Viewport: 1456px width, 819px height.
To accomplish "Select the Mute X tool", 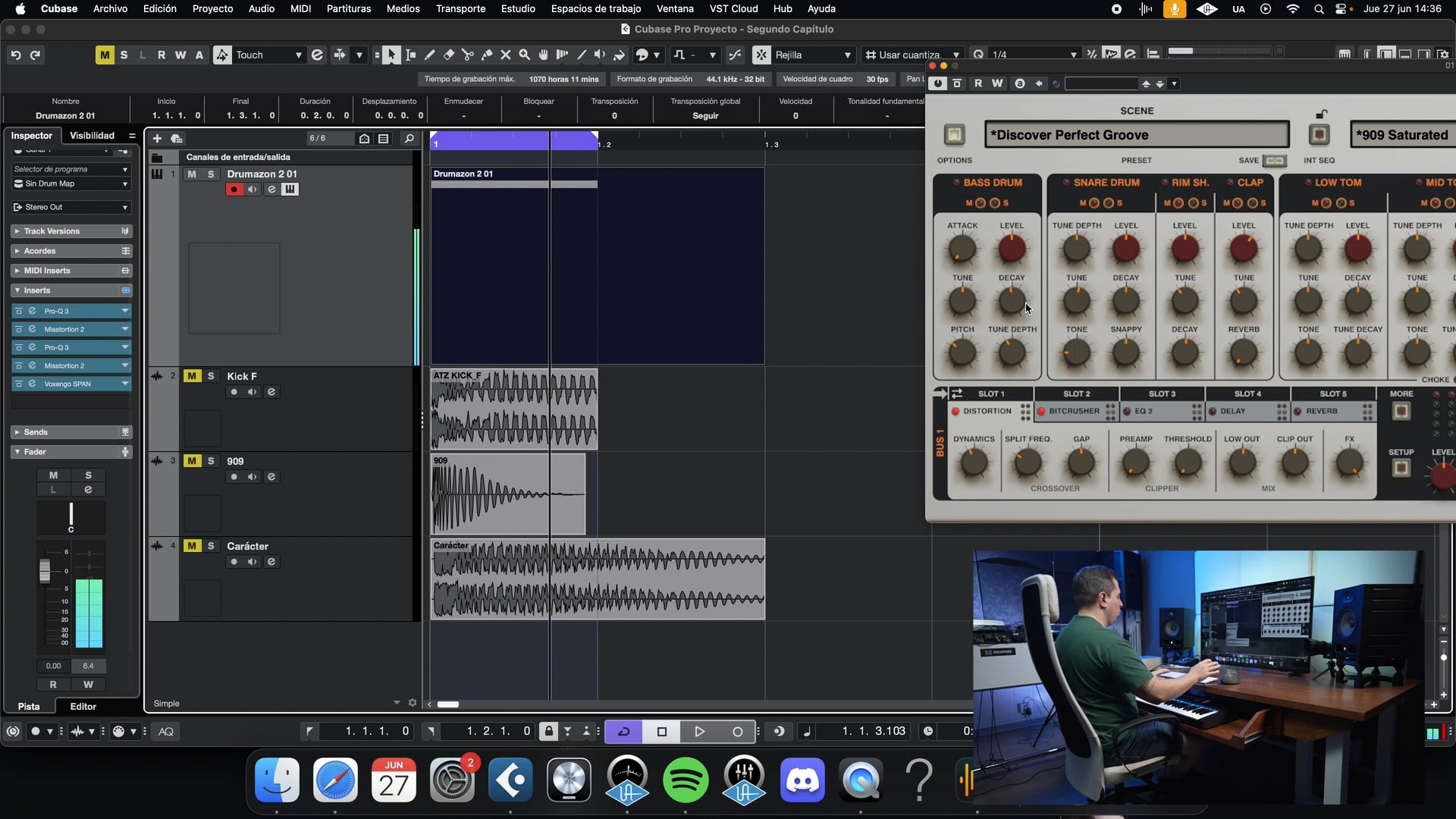I will (505, 55).
